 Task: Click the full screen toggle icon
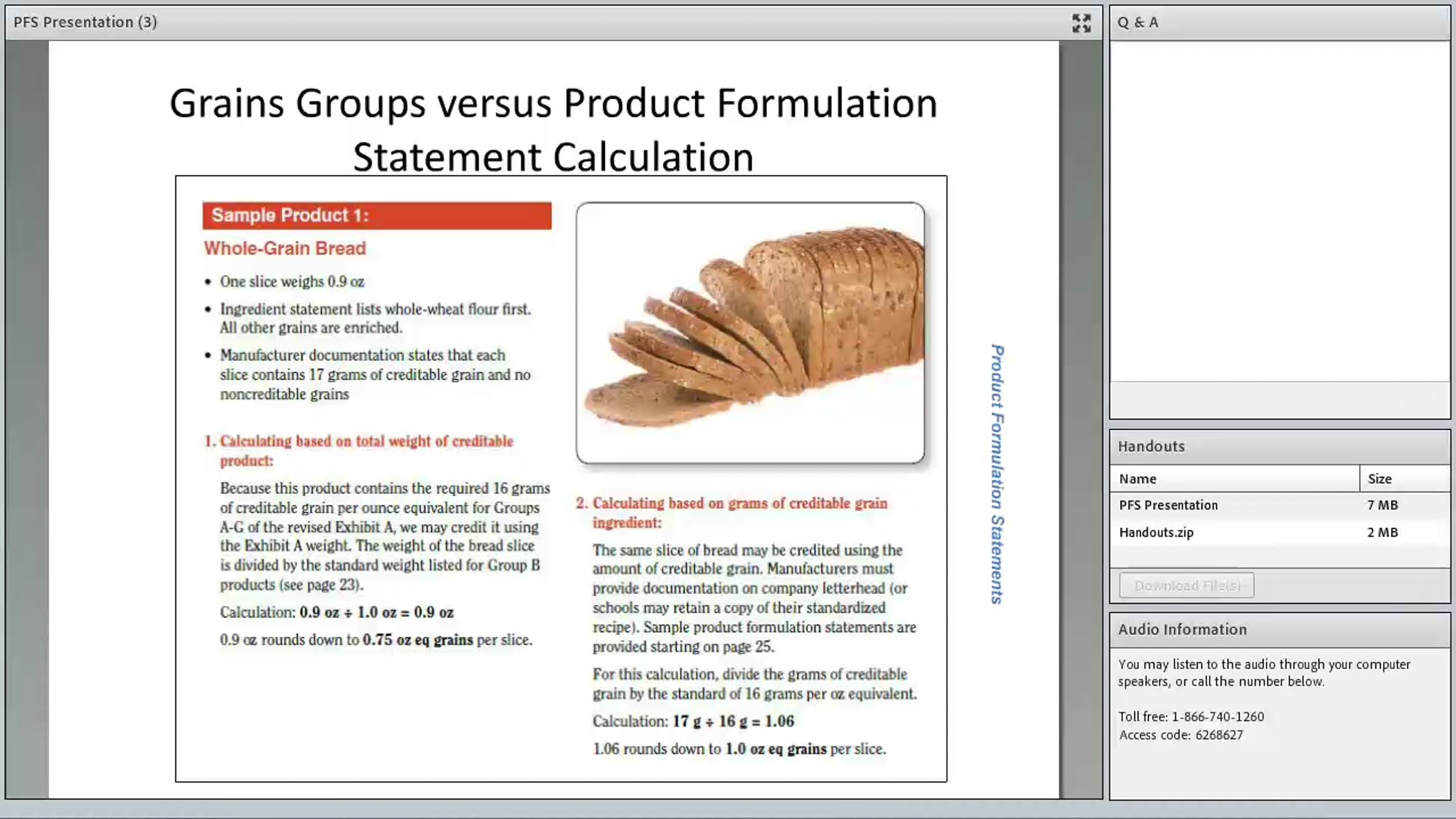pyautogui.click(x=1081, y=23)
